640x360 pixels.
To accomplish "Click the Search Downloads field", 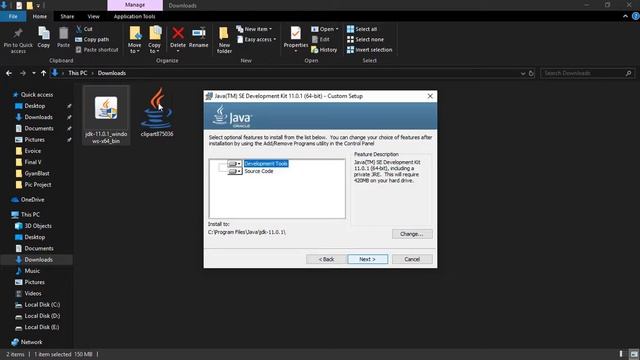I will pyautogui.click(x=587, y=73).
